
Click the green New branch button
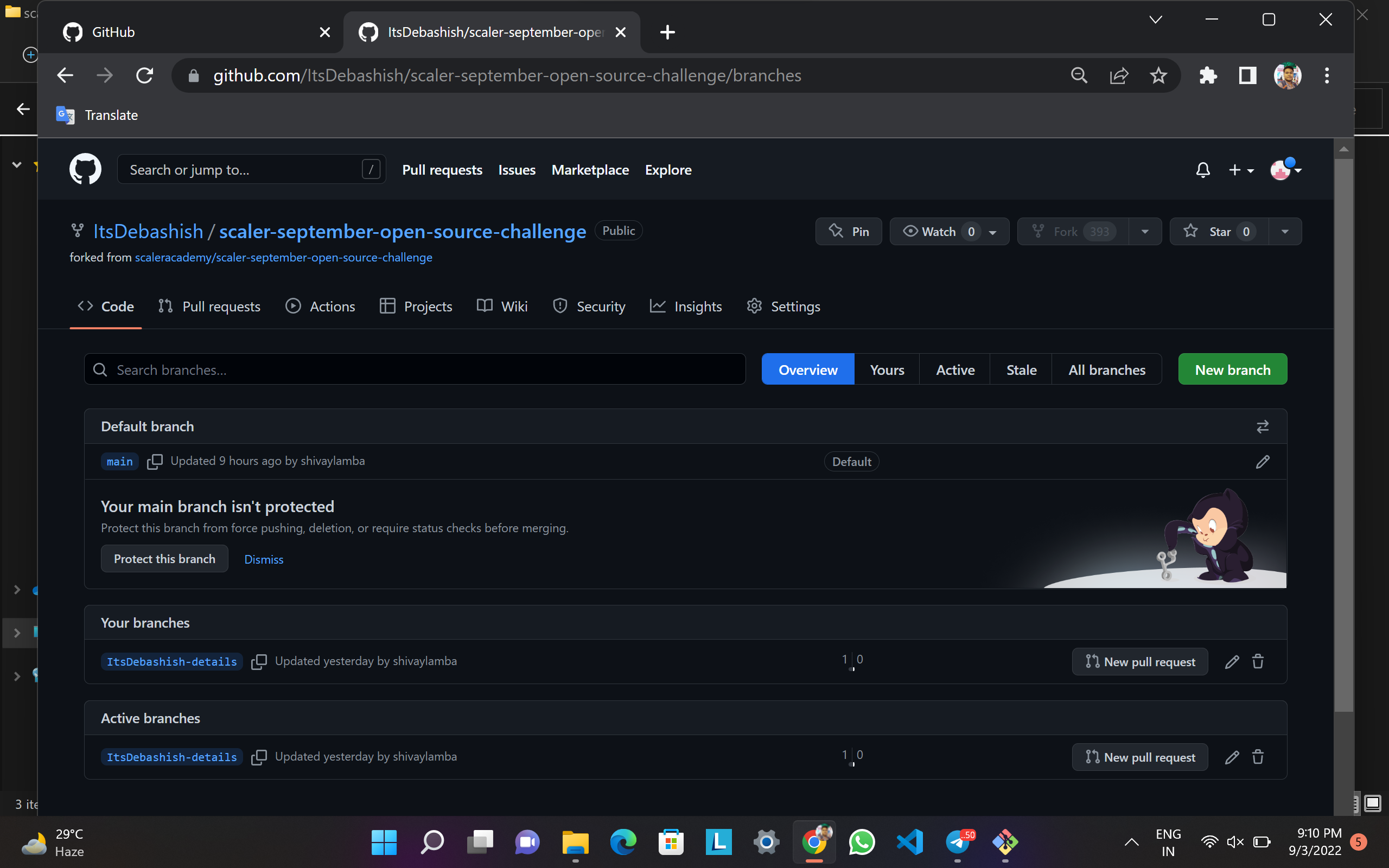pos(1232,369)
